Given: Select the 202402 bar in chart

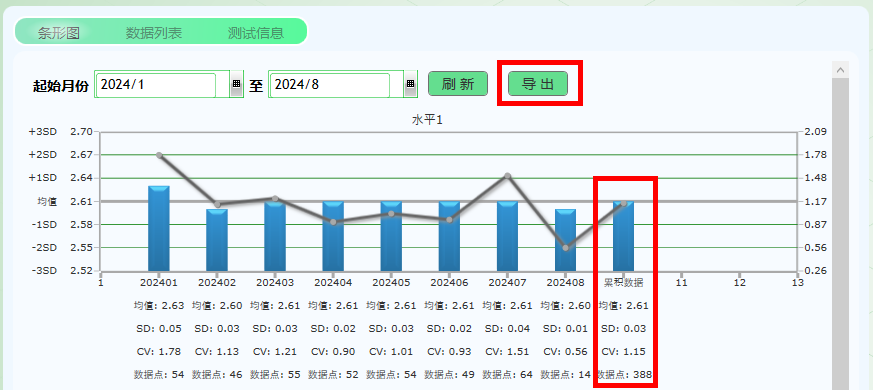Looking at the screenshot, I should [x=217, y=240].
